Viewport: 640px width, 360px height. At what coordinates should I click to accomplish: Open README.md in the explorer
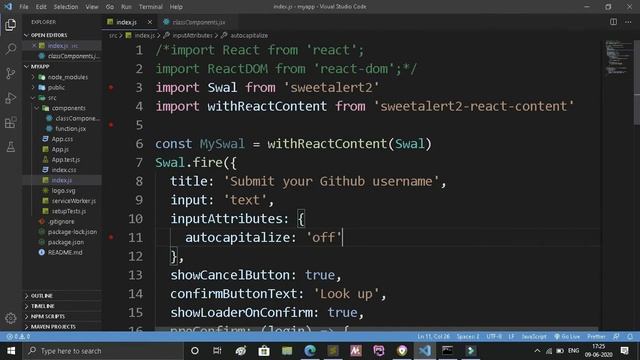(65, 252)
